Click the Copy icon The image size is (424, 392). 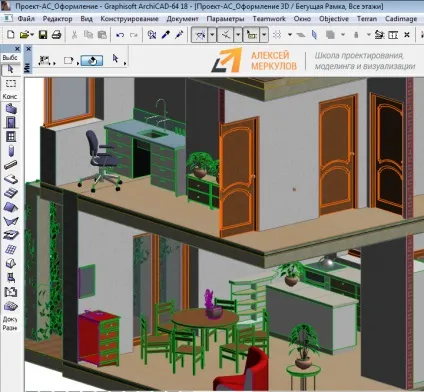[88, 34]
